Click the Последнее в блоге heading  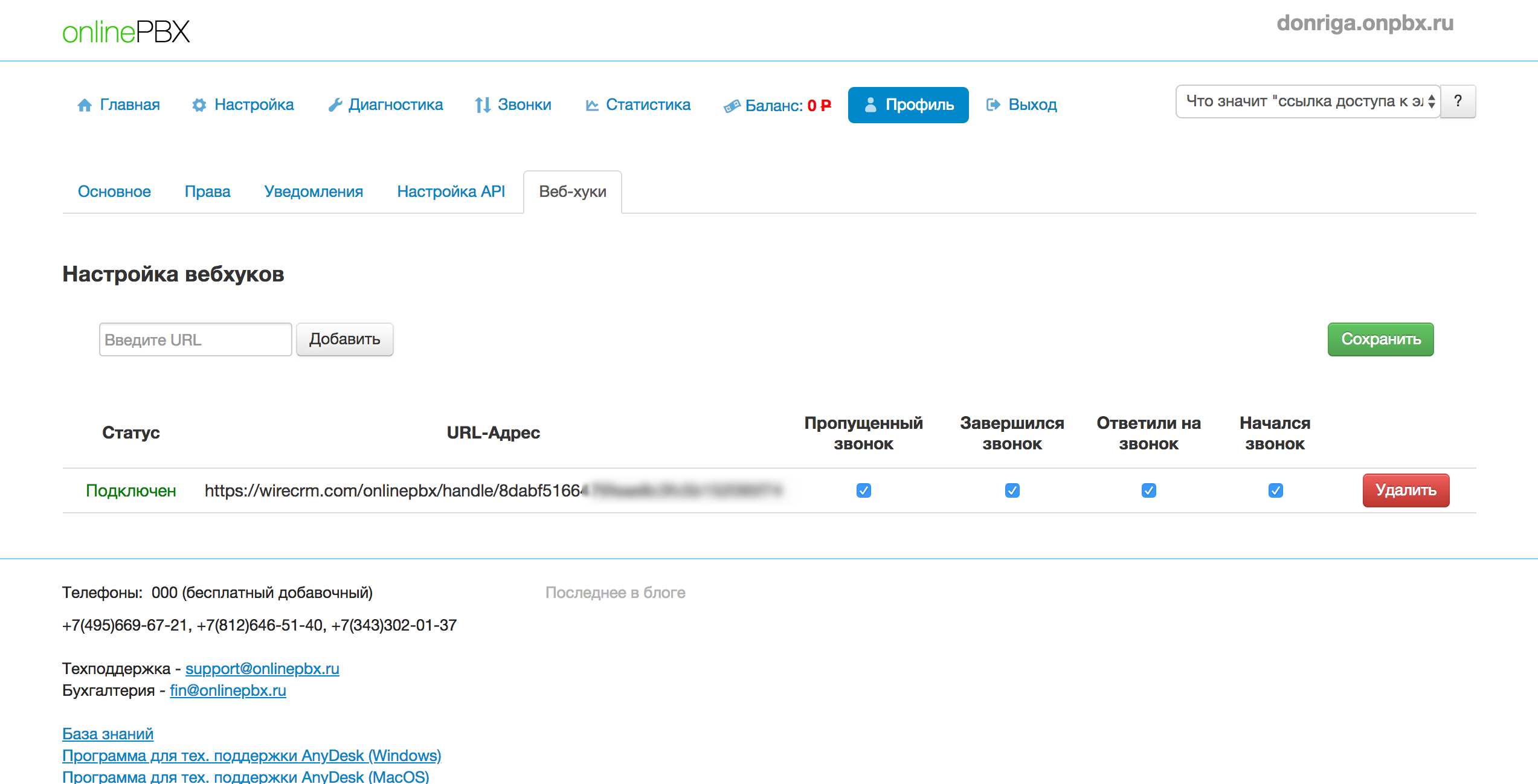pos(615,593)
